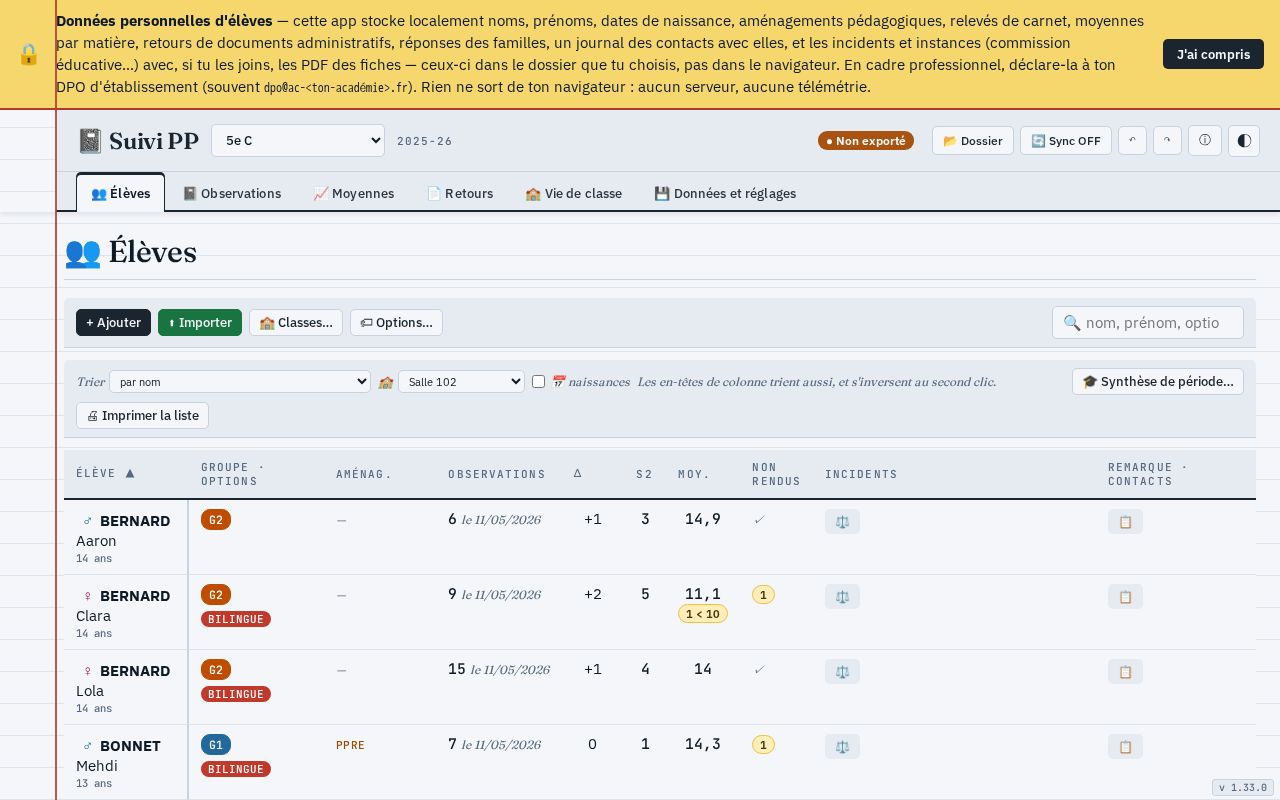Image resolution: width=1280 pixels, height=800 pixels.
Task: Focus the student search field
Action: [x=1148, y=323]
